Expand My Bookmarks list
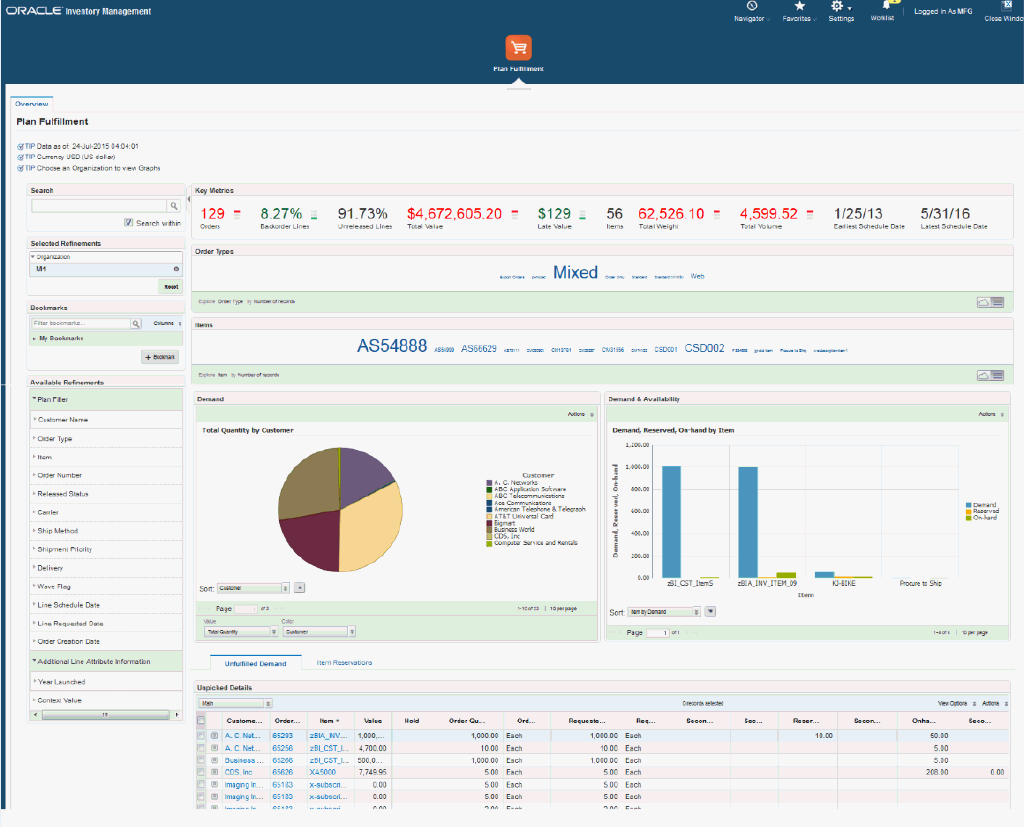Image resolution: width=1024 pixels, height=827 pixels. [34, 338]
